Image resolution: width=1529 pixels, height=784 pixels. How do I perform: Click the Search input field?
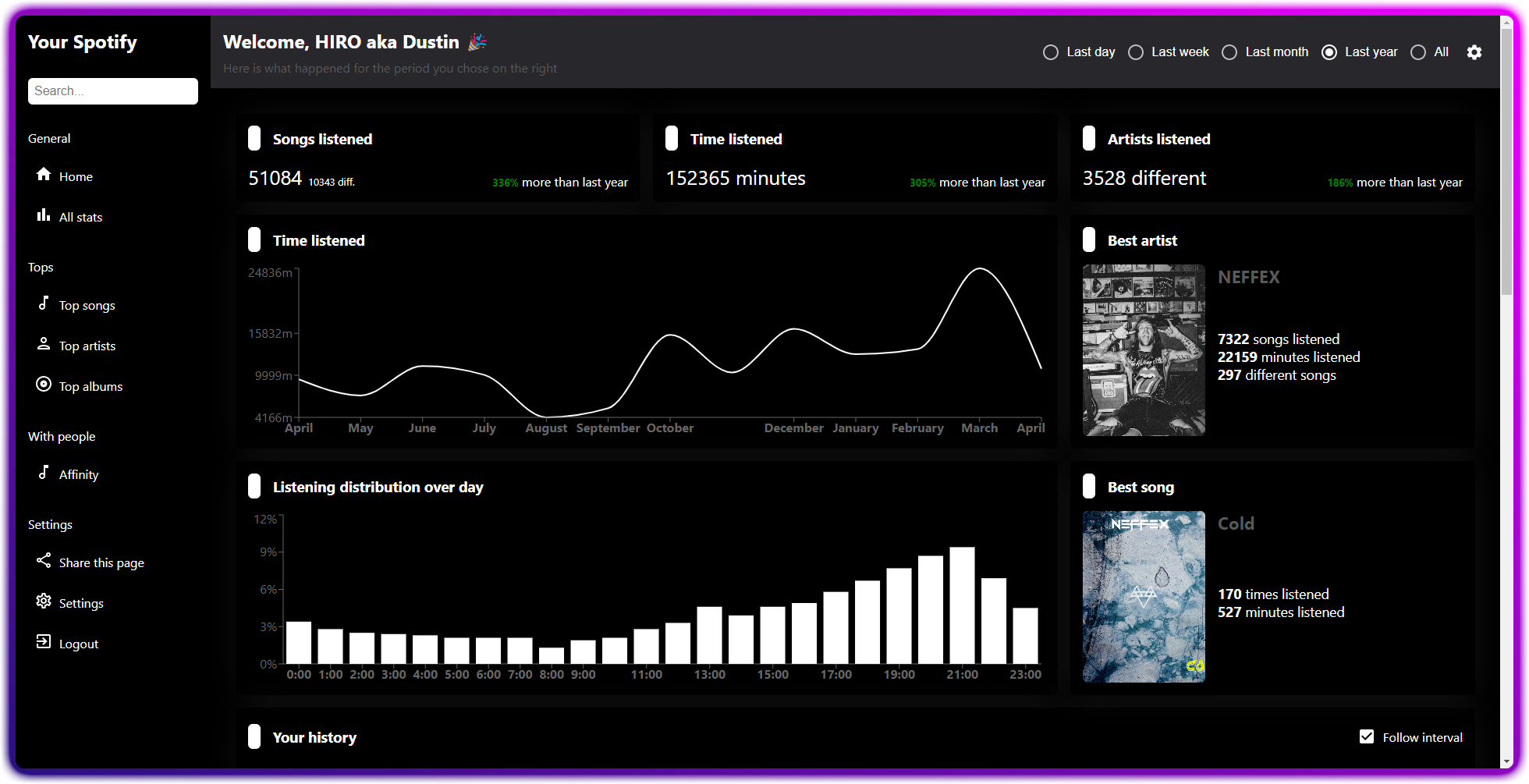[113, 91]
